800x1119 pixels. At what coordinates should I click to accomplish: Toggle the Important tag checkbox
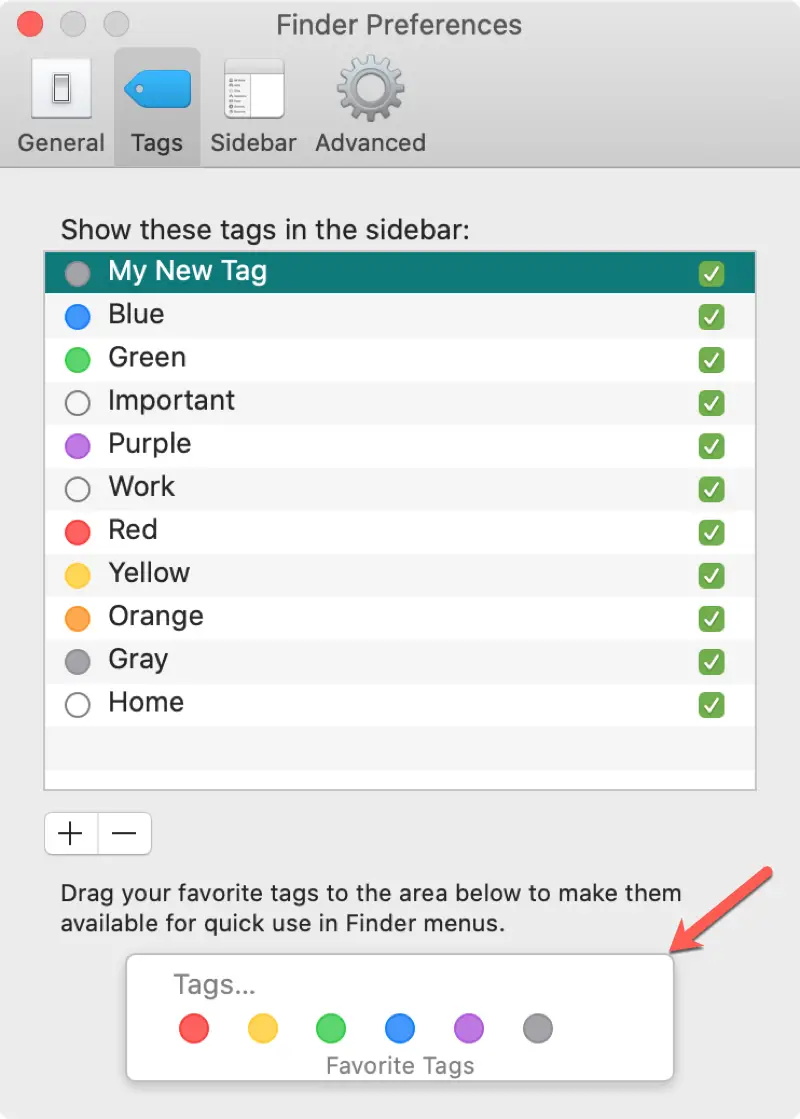tap(712, 403)
